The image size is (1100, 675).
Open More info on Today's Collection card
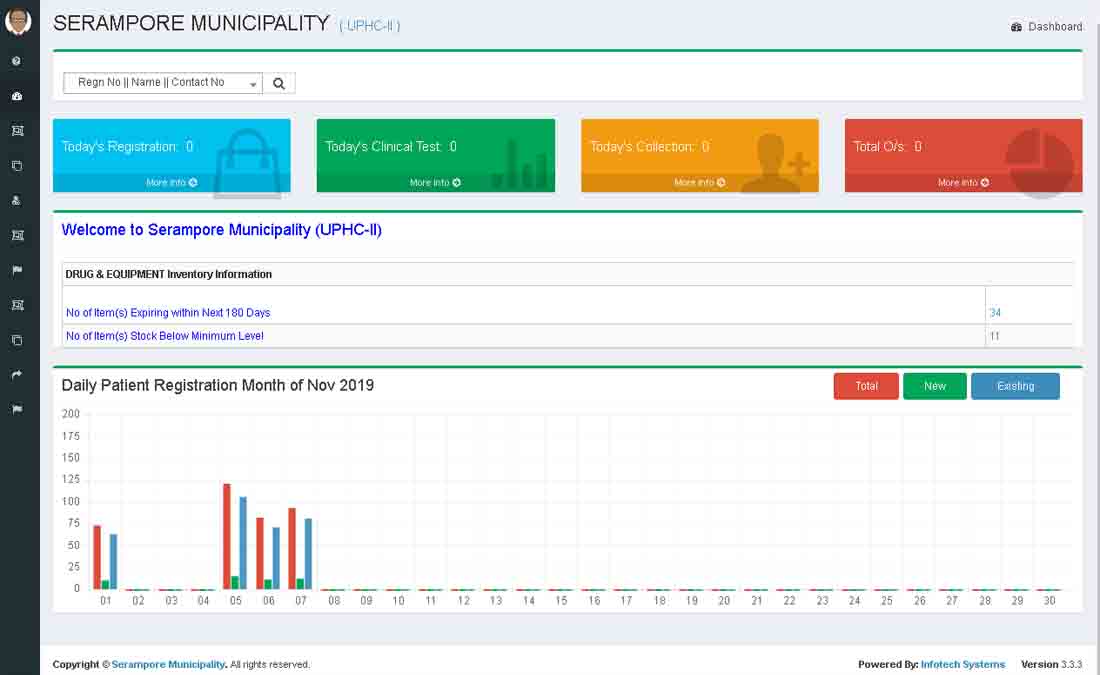pyautogui.click(x=699, y=183)
